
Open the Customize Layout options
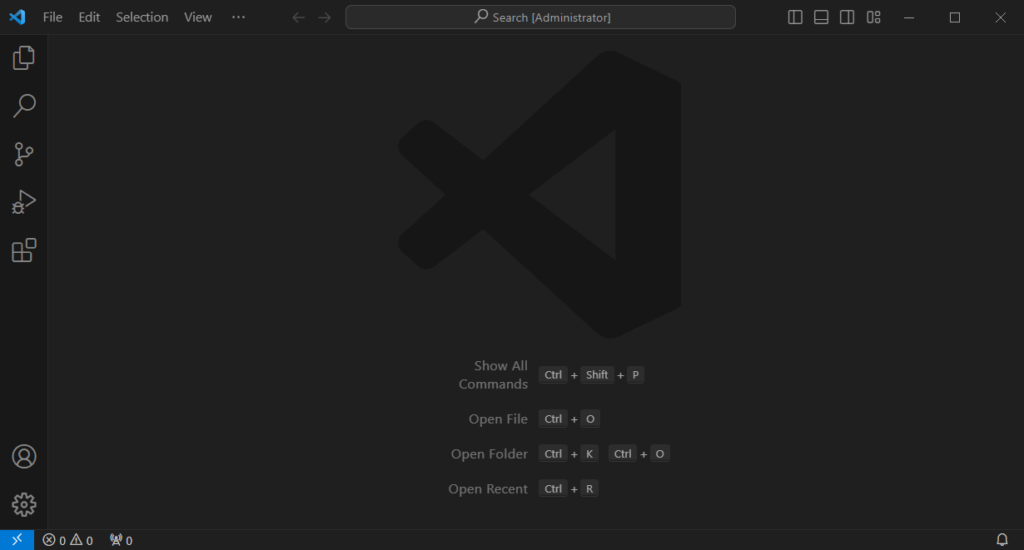873,17
